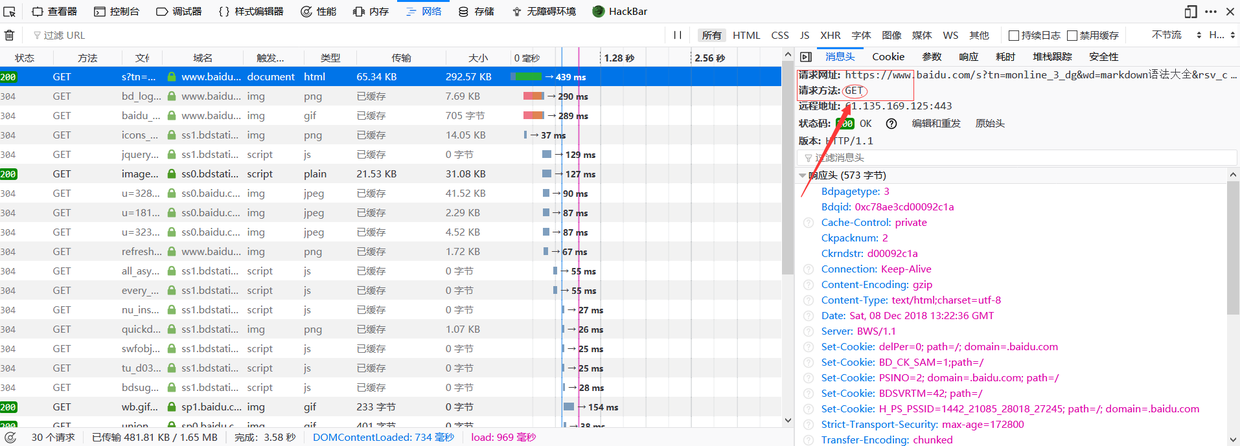Open the Cookie details tab
Image resolution: width=1240 pixels, height=446 pixels.
(888, 57)
